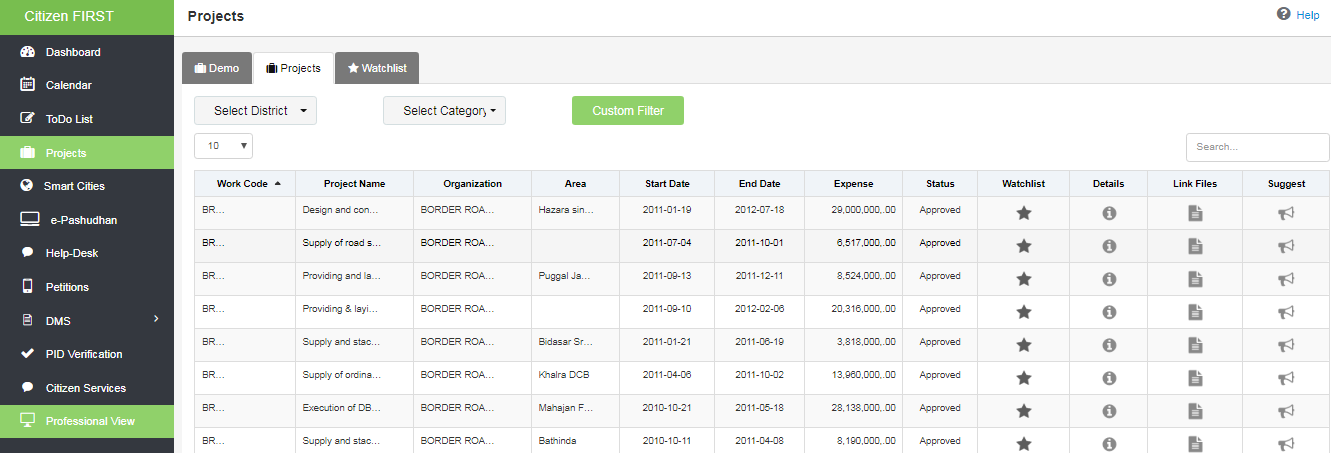Expand the rows-per-page dropdown showing 10
This screenshot has height=453, width=1331.
click(x=223, y=146)
